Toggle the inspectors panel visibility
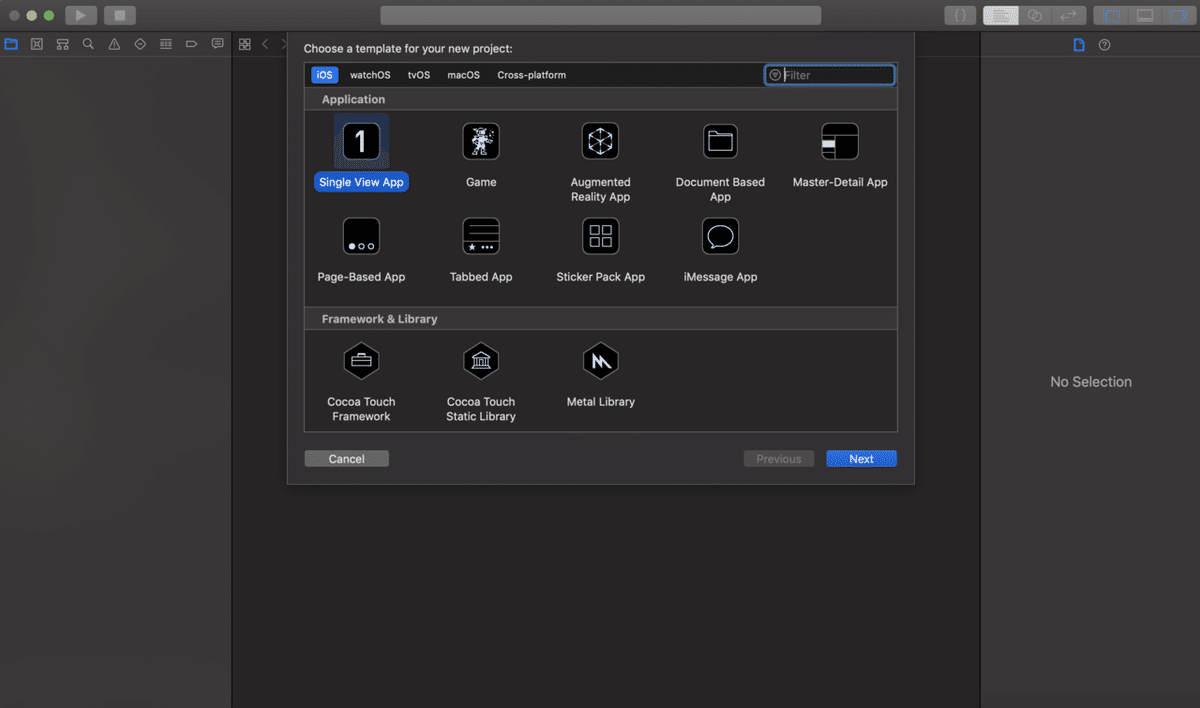The height and width of the screenshot is (708, 1200). coord(1176,16)
